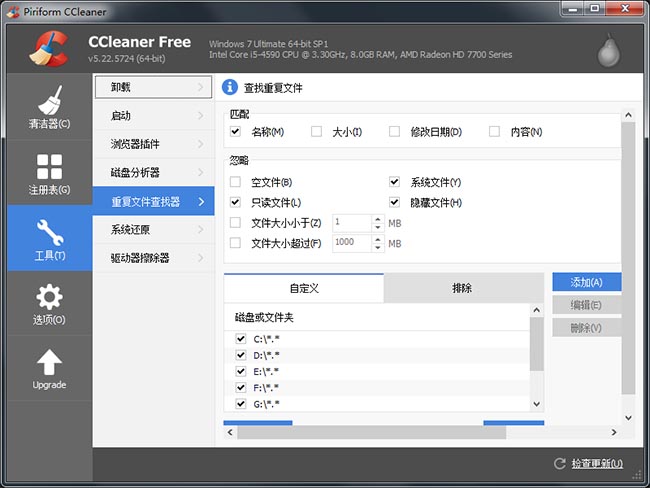Open the 浏览器插件 section

[x=153, y=144]
